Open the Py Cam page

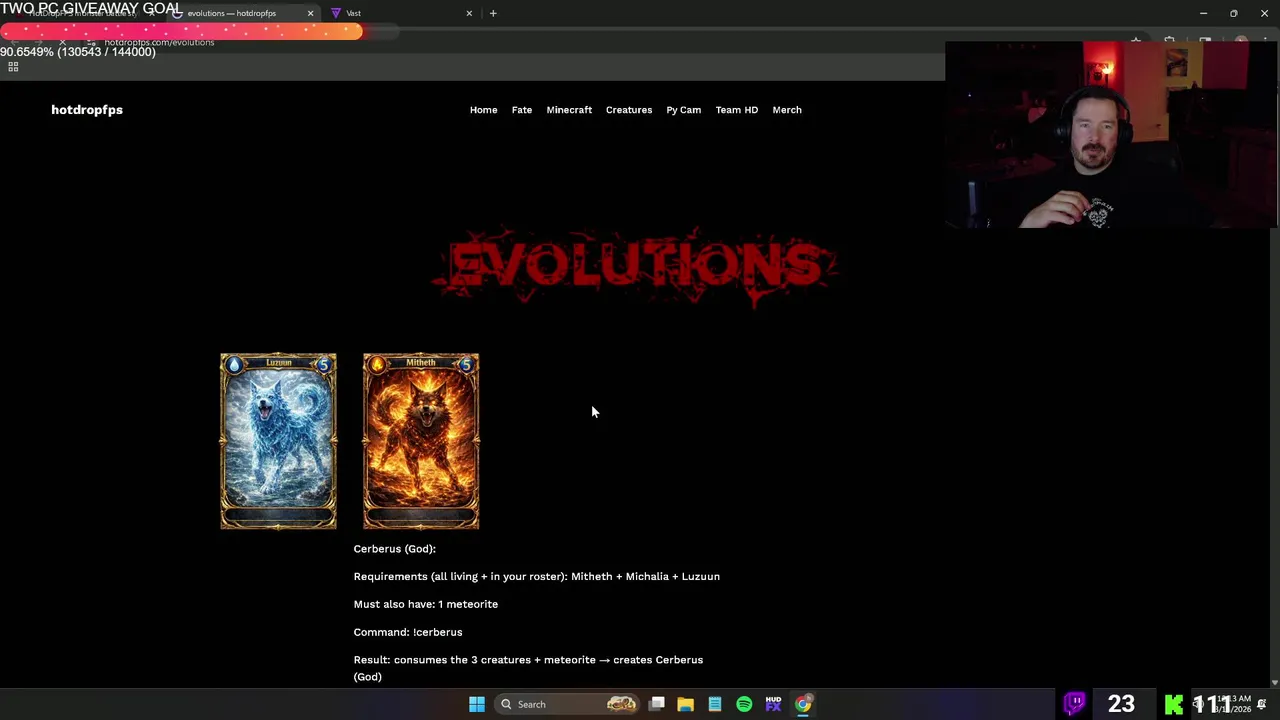tap(684, 110)
